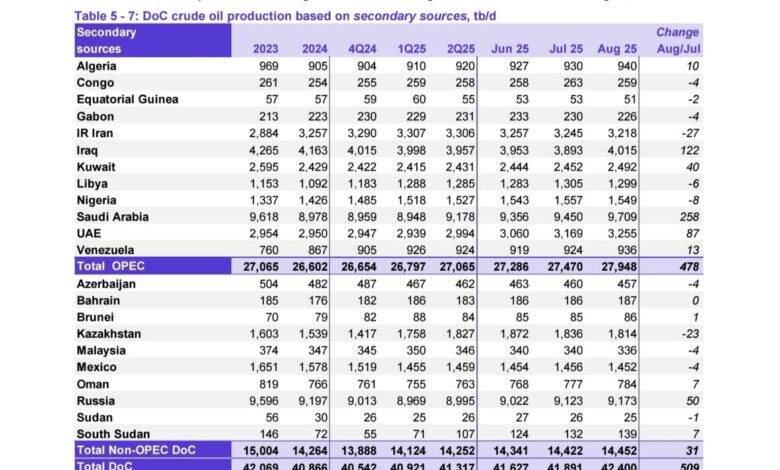Select the 'Total Non-OPEC DoC' row label
Screen dimensions: 780x470
tap(138, 451)
